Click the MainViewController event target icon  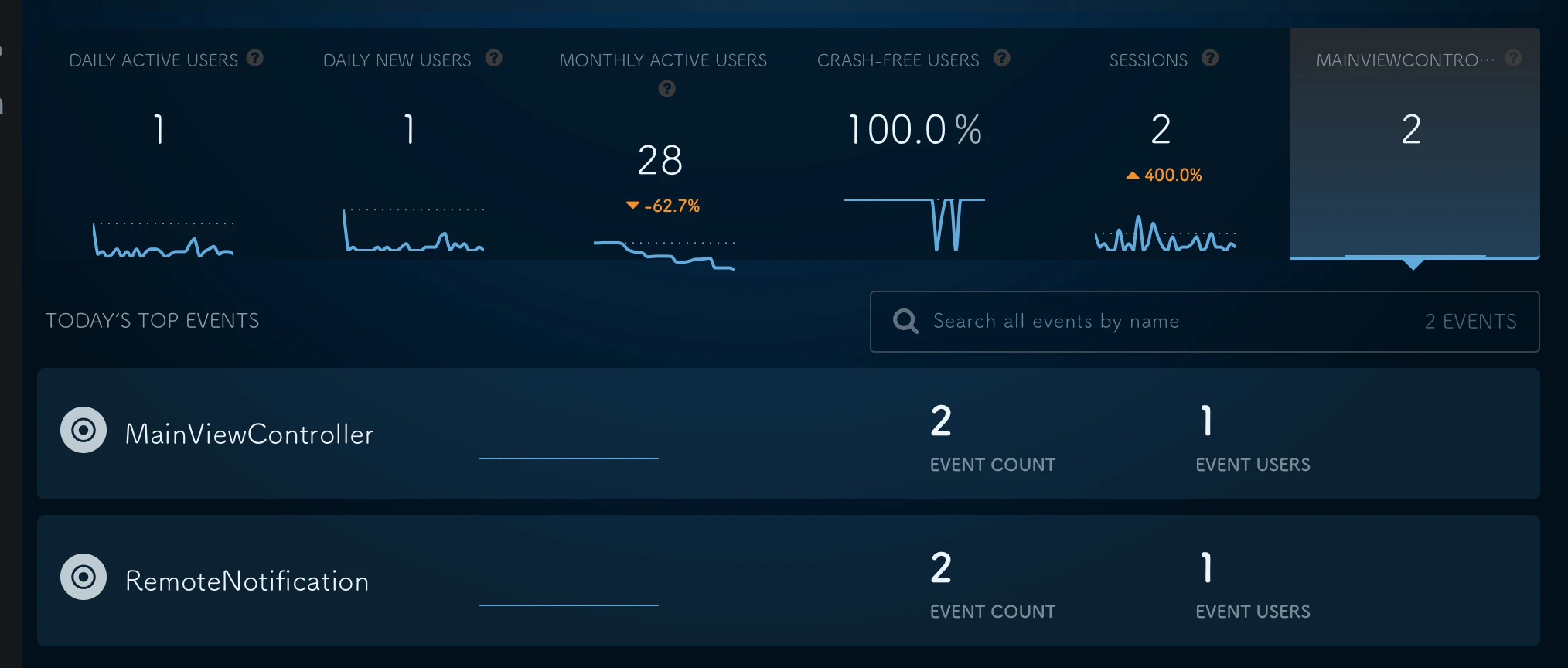click(84, 430)
